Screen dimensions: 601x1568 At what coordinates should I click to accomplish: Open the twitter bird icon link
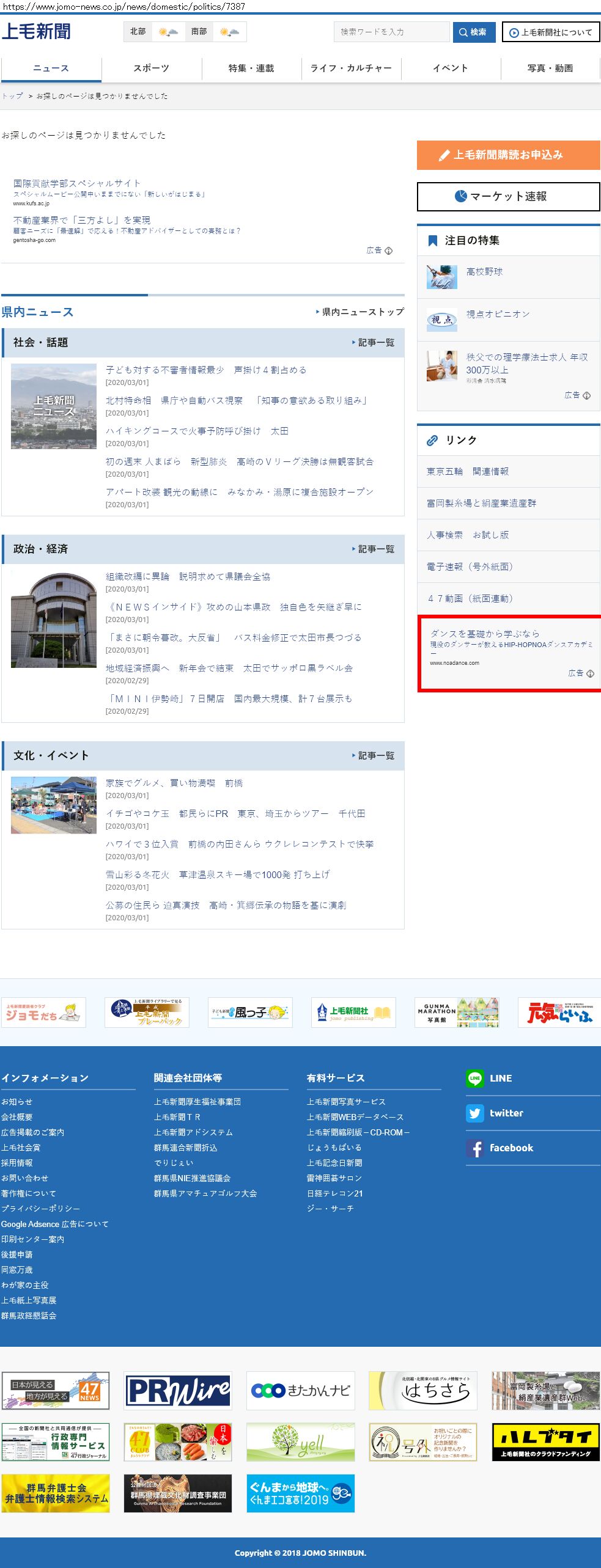474,1113
